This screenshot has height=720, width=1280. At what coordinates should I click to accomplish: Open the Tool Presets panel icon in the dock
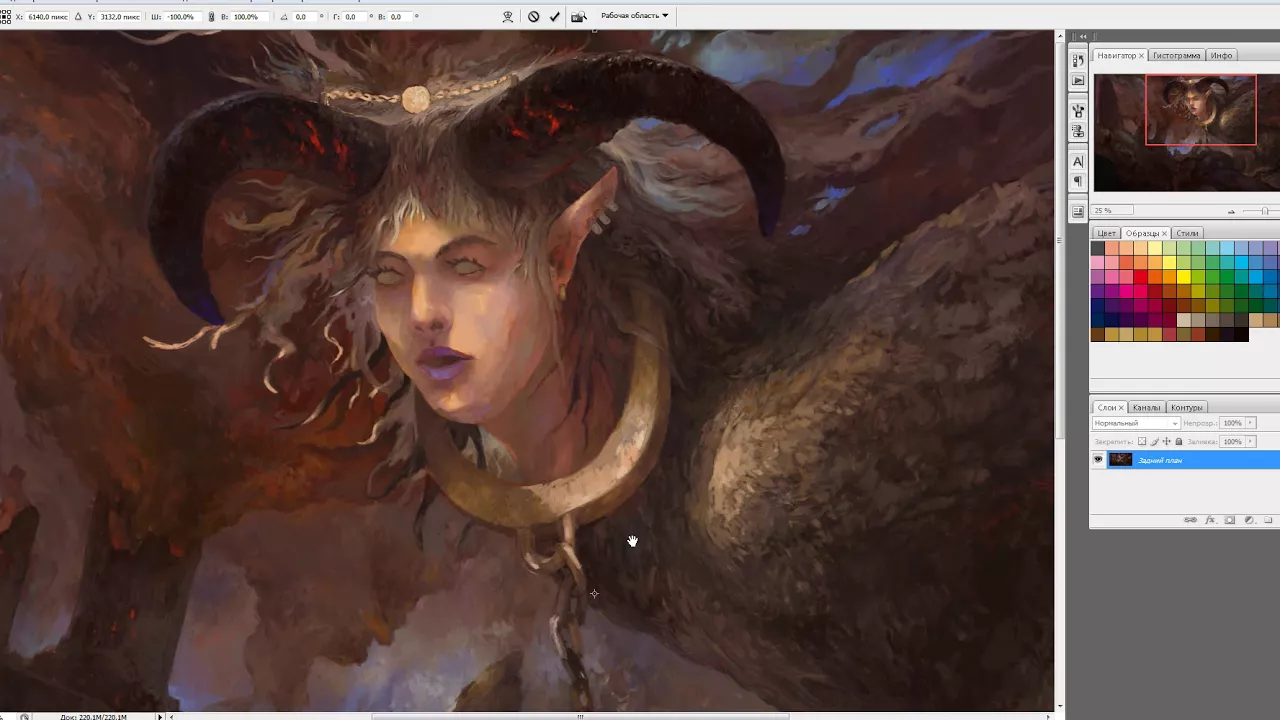[1077, 111]
